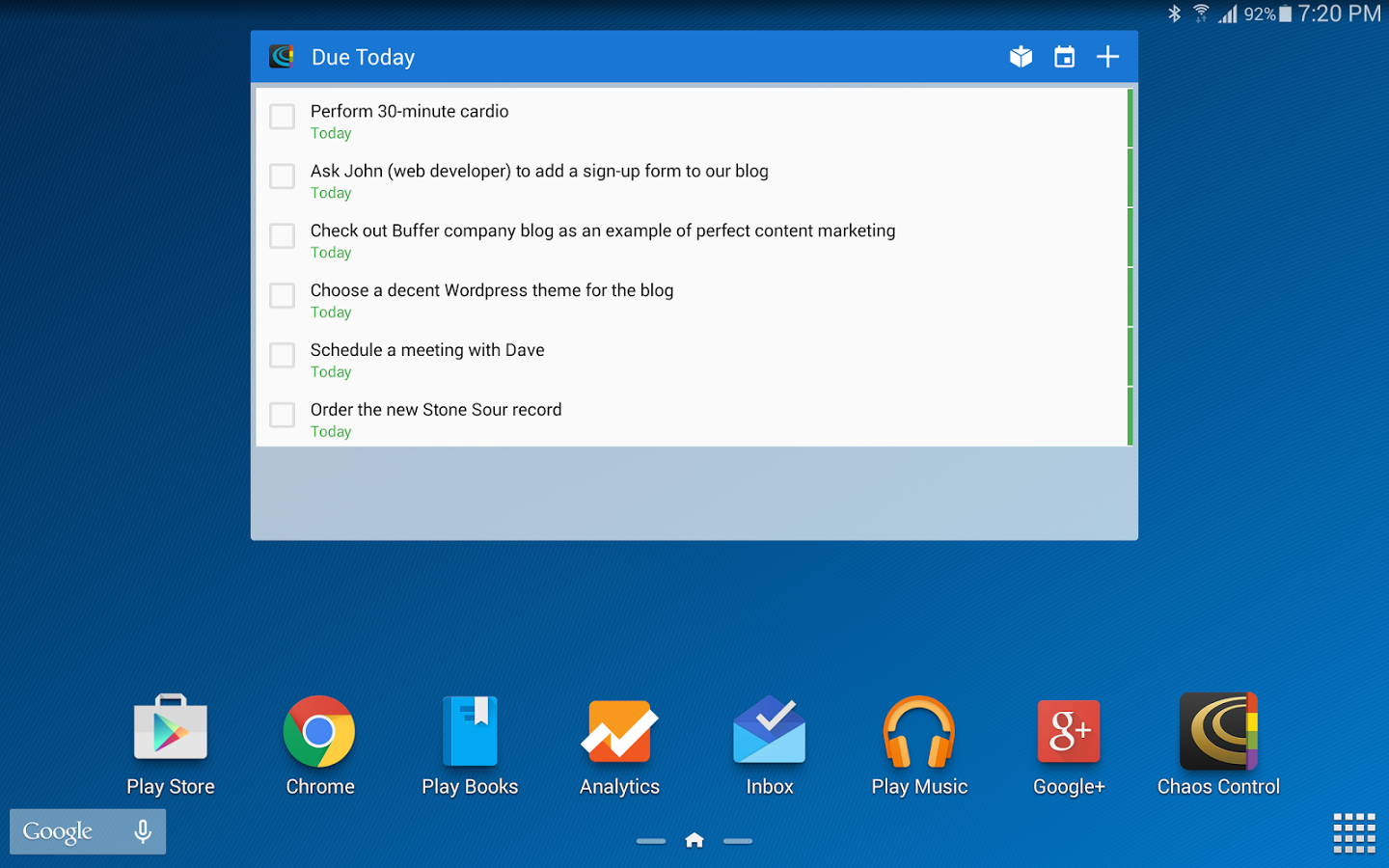
Task: Tap the Due Today widget title
Action: click(x=363, y=57)
